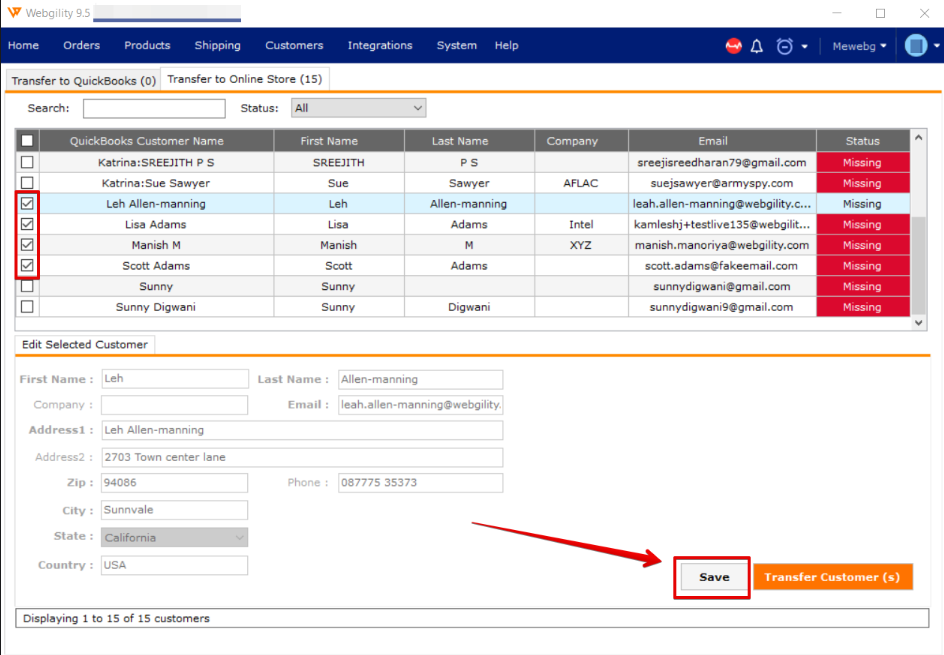
Task: Click the Digwani last name cell
Action: tap(470, 307)
